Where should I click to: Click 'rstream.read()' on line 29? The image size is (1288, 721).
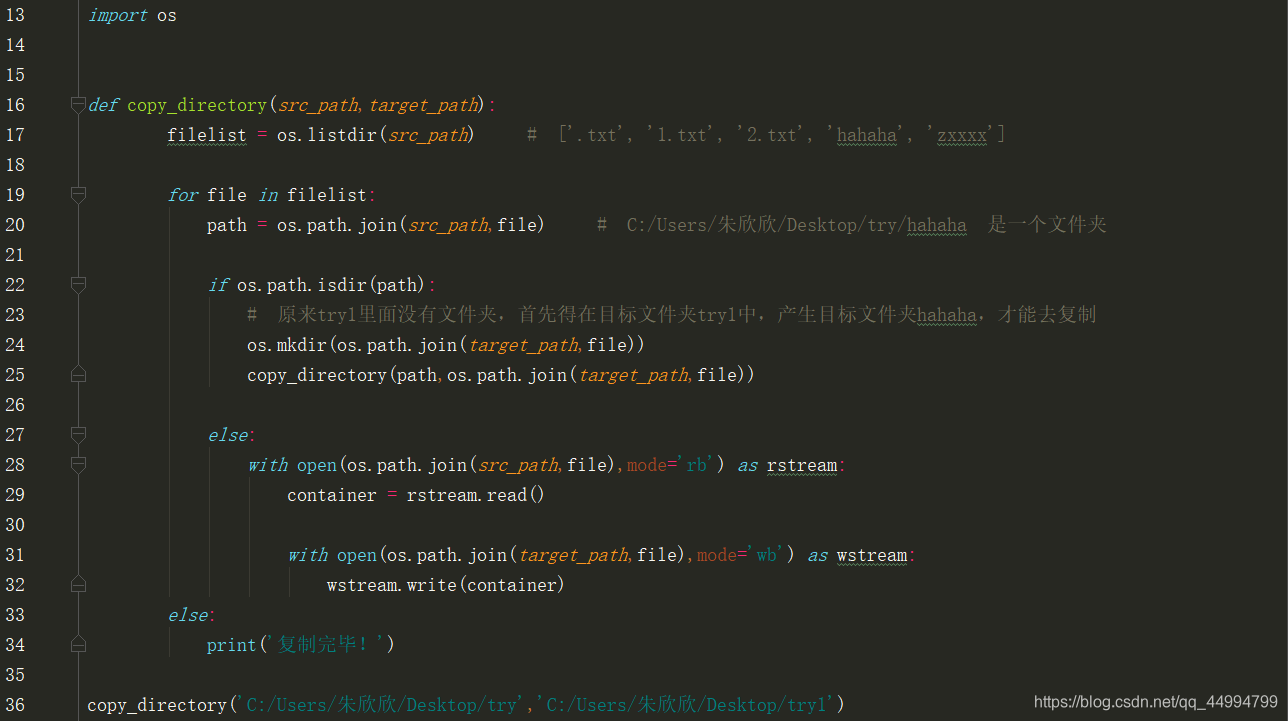(x=476, y=495)
